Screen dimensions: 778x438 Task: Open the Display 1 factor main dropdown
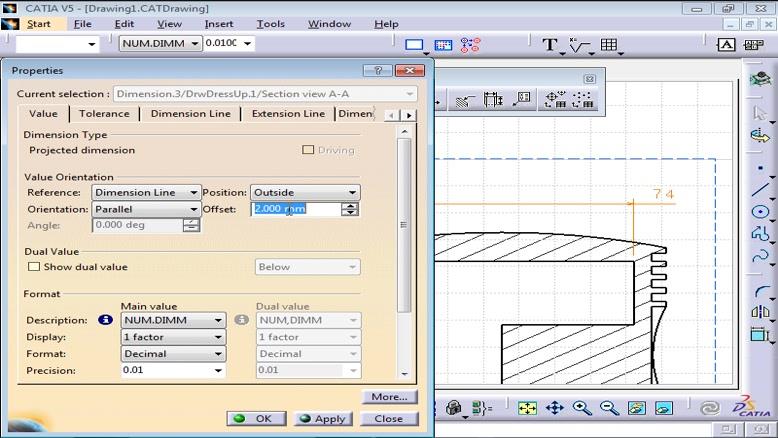pos(173,337)
